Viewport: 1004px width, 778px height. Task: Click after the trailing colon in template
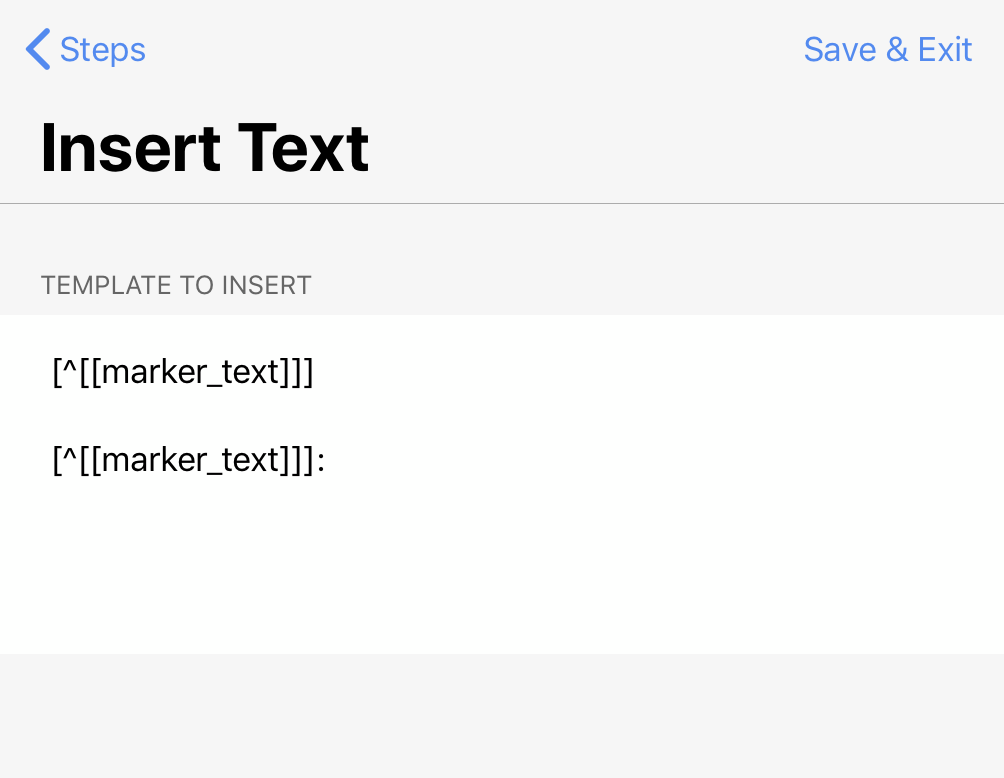click(x=328, y=460)
